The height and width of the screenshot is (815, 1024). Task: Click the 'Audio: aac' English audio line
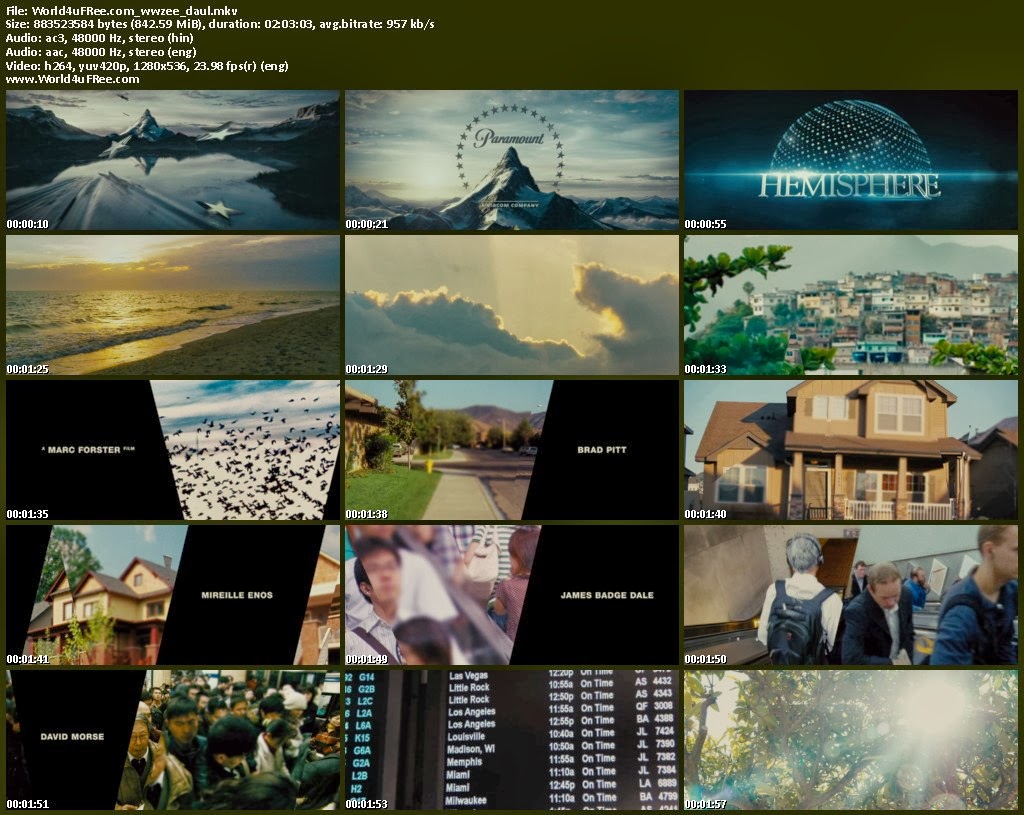[x=101, y=52]
